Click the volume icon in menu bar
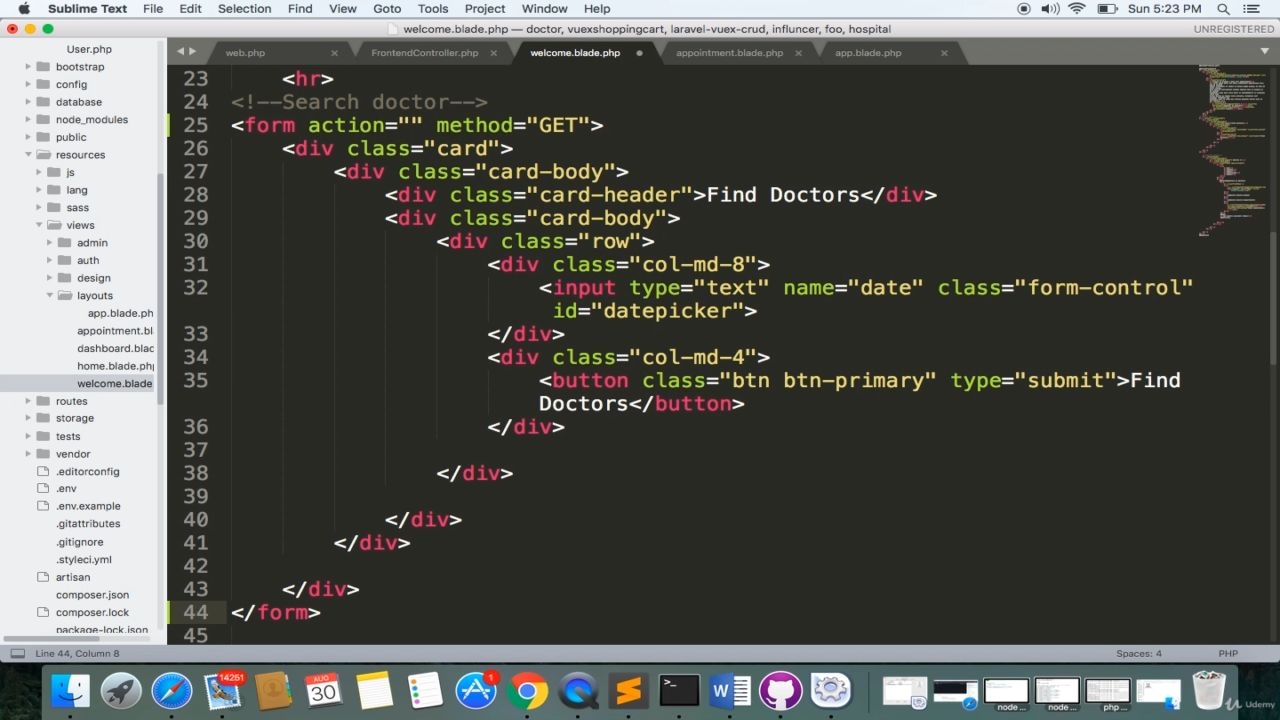Screen dimensions: 1280x720 [1050, 9]
